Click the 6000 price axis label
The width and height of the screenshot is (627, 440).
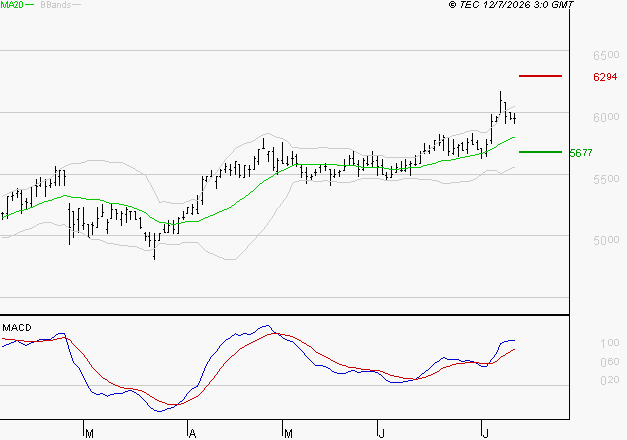pos(606,117)
